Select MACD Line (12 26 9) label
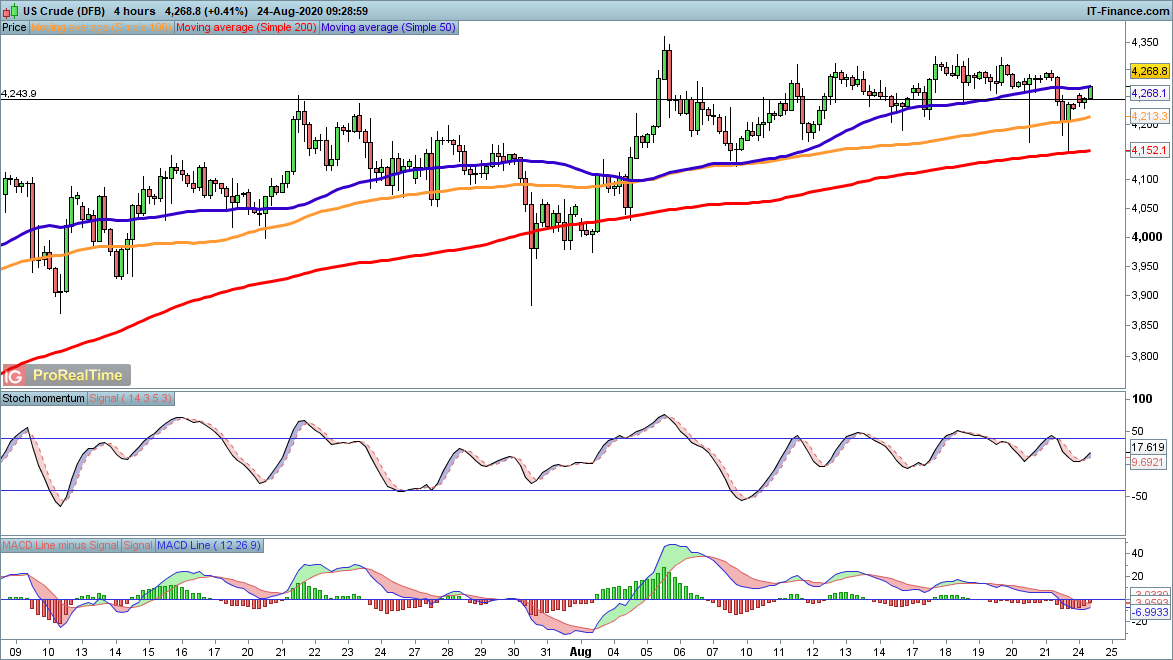 tap(208, 545)
